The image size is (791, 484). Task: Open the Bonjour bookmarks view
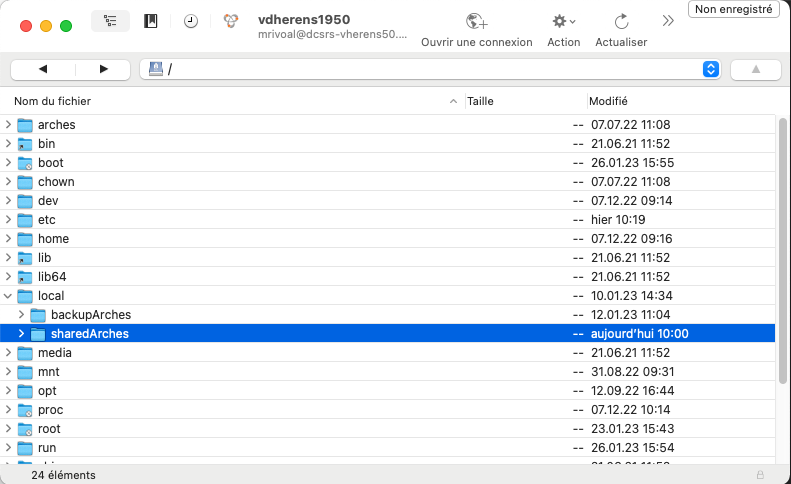[230, 21]
